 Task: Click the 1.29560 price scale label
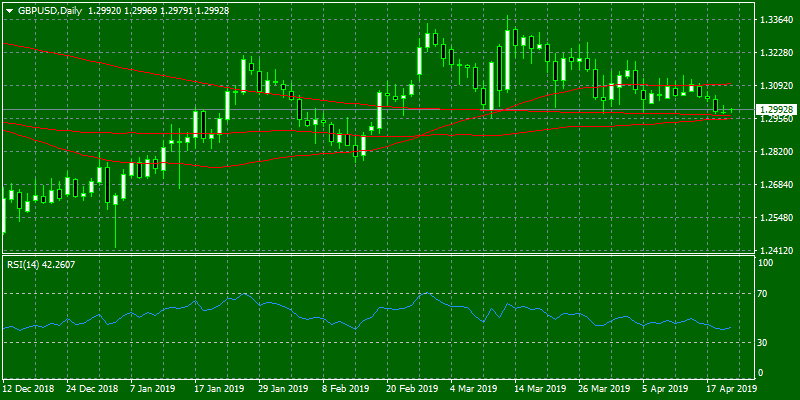click(x=775, y=119)
